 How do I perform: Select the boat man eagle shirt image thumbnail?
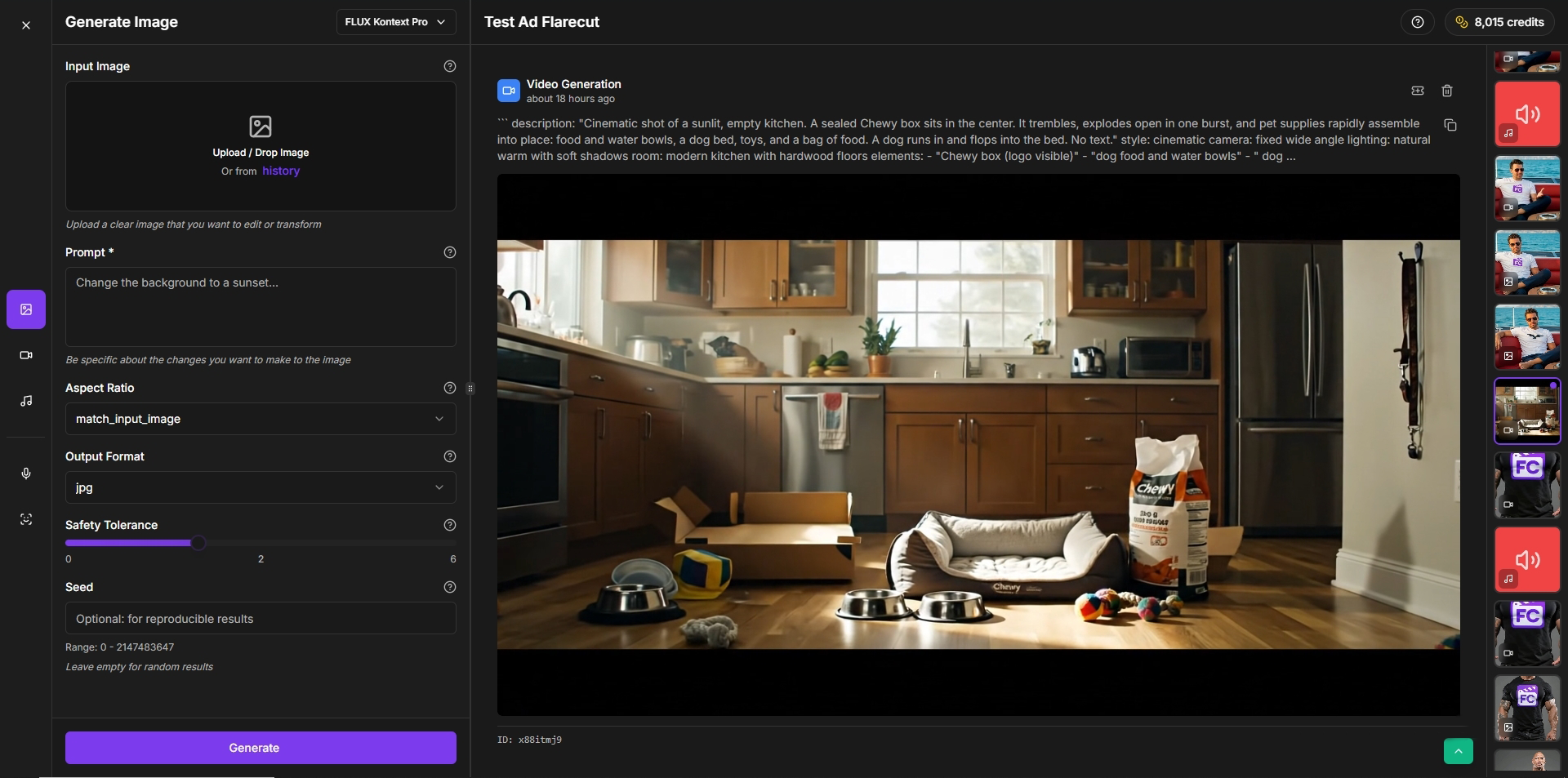coord(1527,337)
